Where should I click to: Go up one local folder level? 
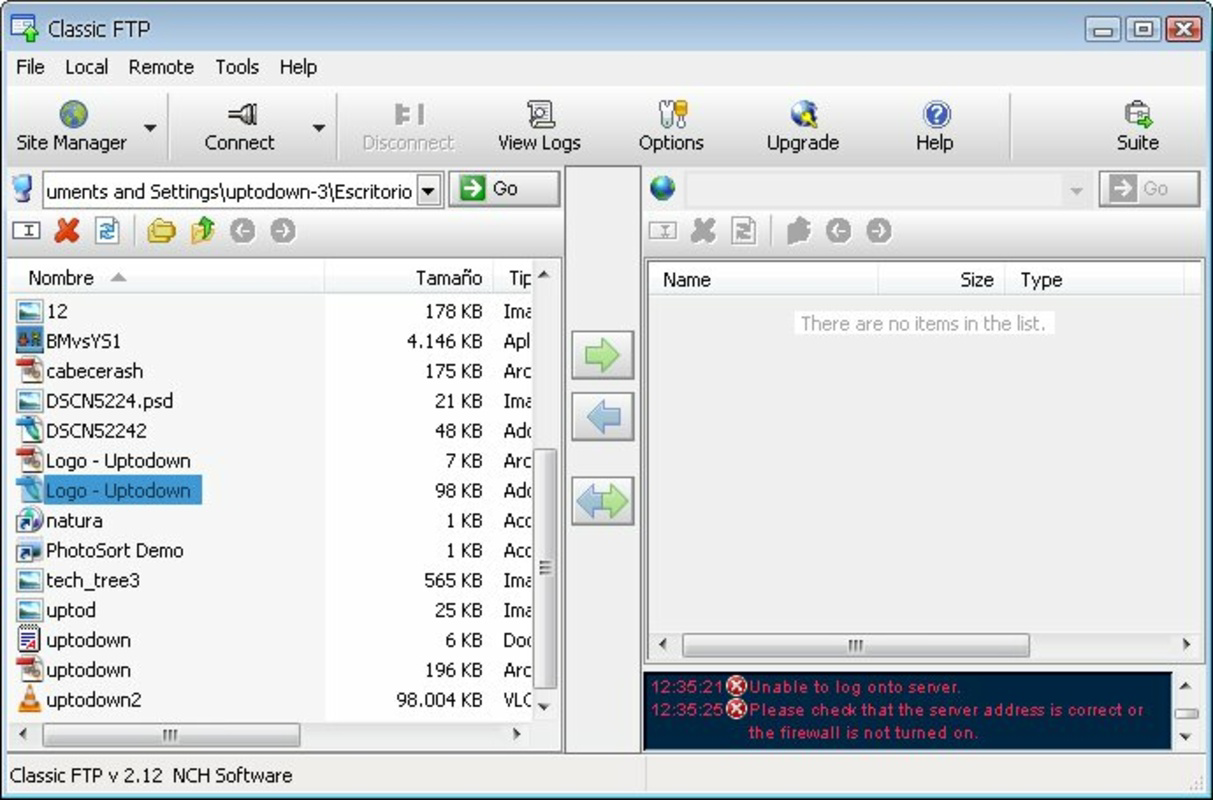203,231
